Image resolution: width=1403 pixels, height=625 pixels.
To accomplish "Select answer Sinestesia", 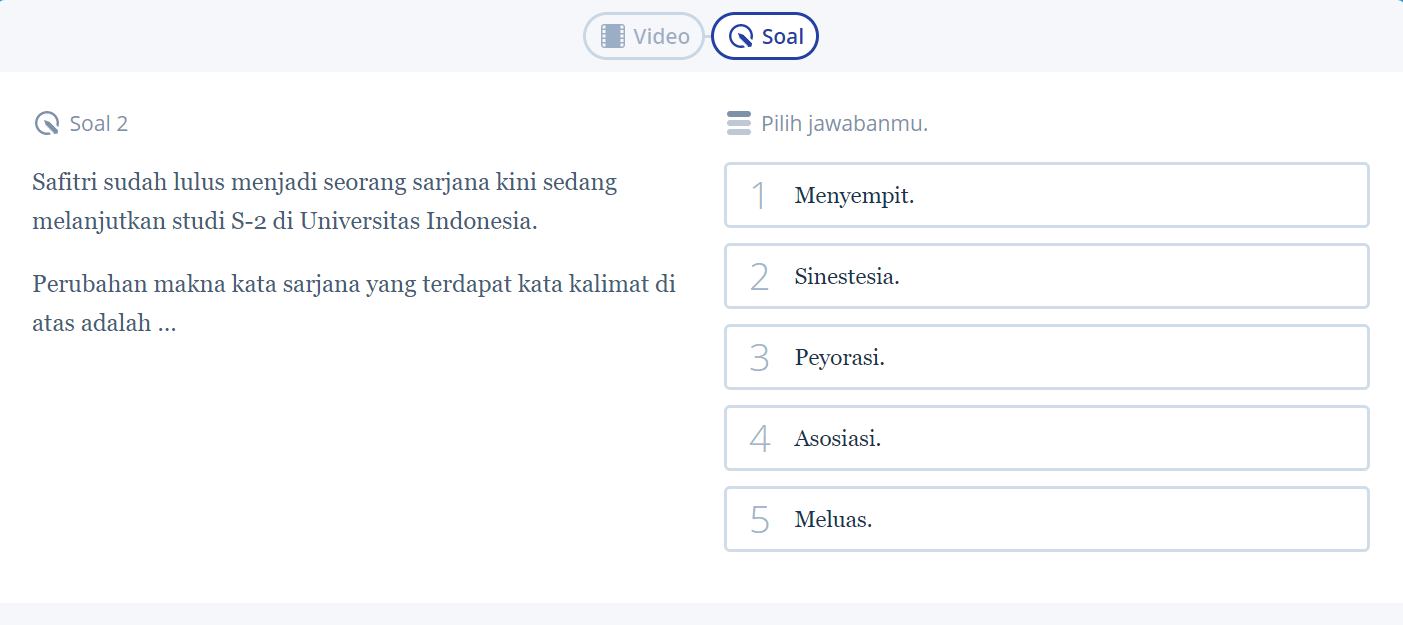I will [x=1046, y=276].
